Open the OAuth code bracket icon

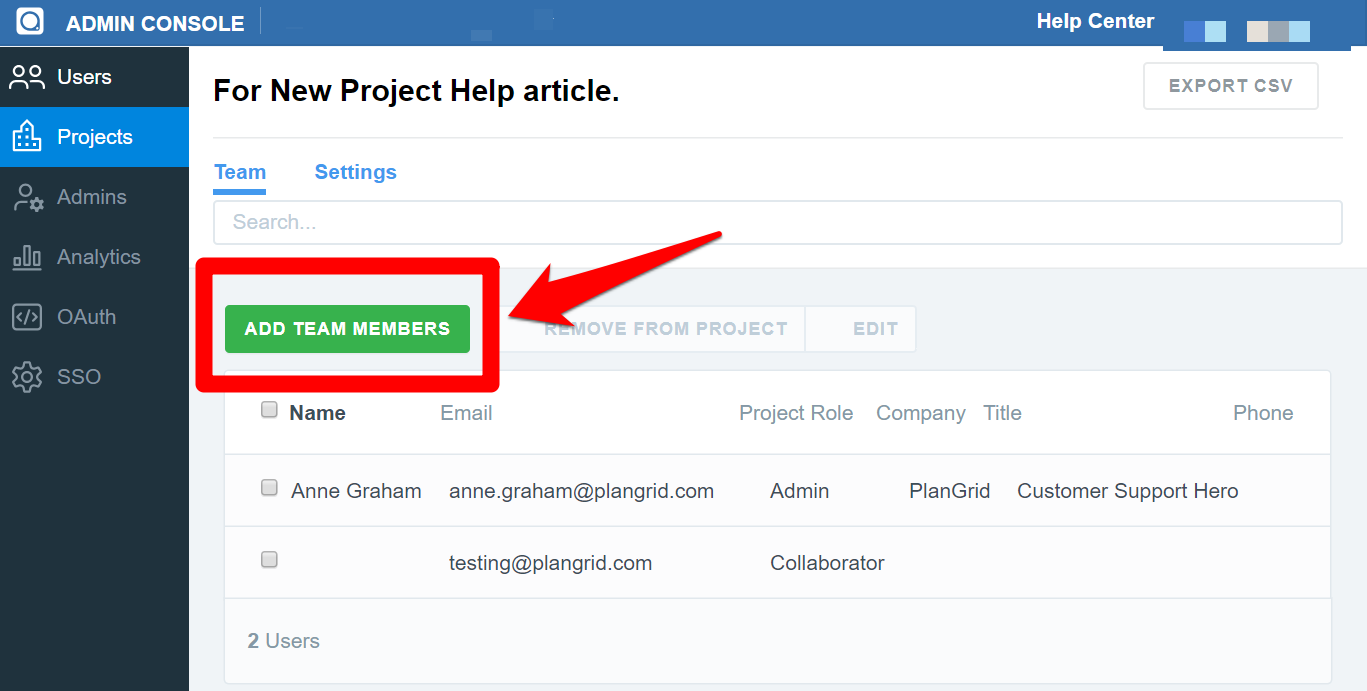click(27, 317)
